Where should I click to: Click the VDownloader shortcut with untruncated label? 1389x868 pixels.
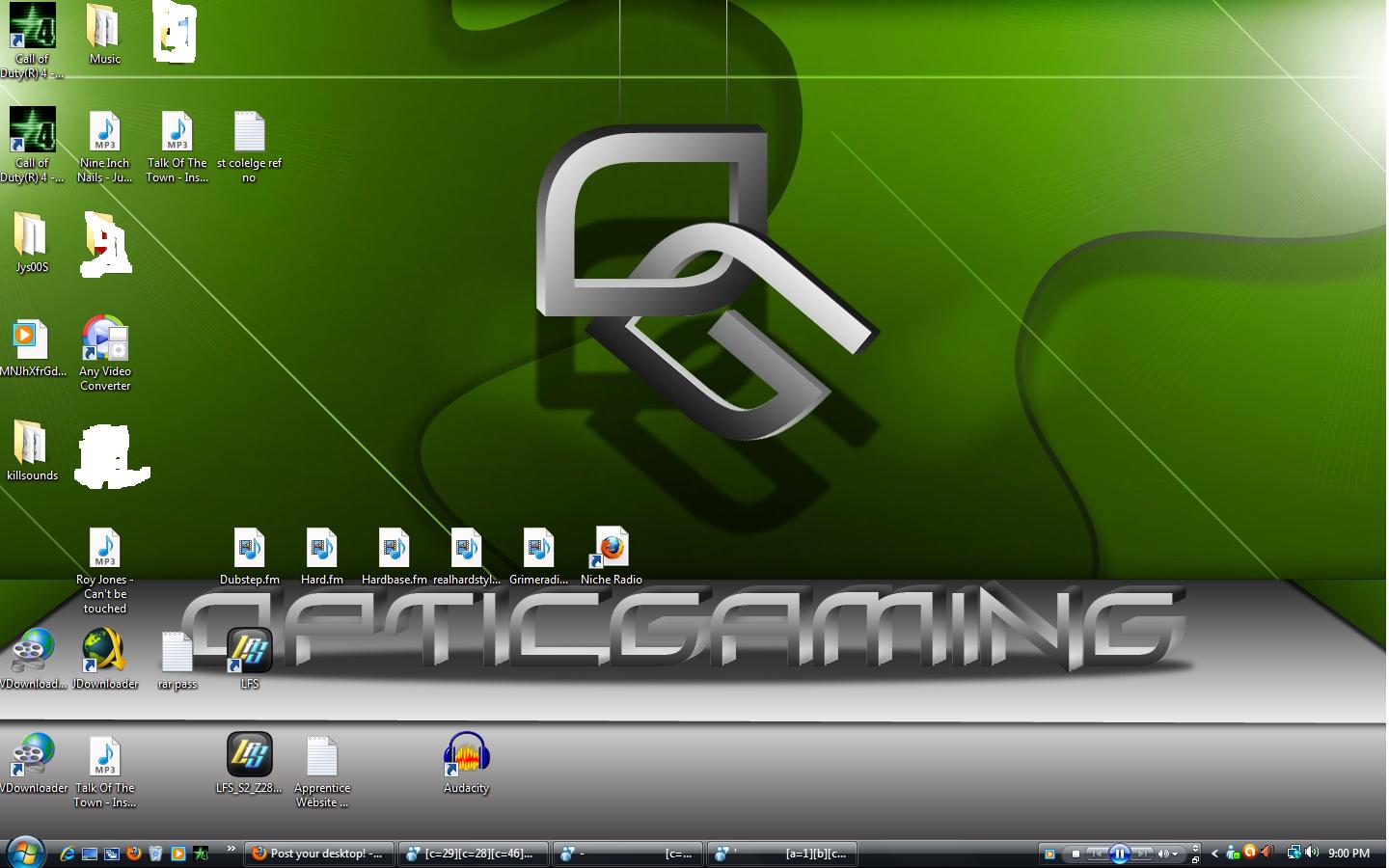tap(32, 763)
